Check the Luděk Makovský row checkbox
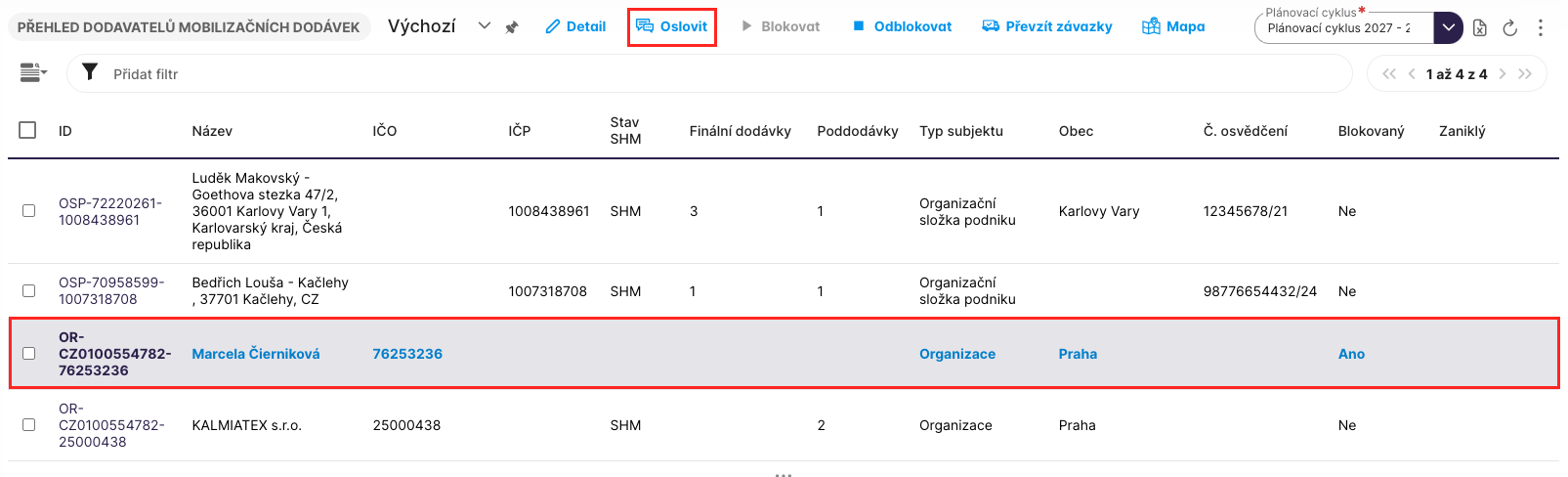This screenshot has width=1568, height=477. (28, 211)
